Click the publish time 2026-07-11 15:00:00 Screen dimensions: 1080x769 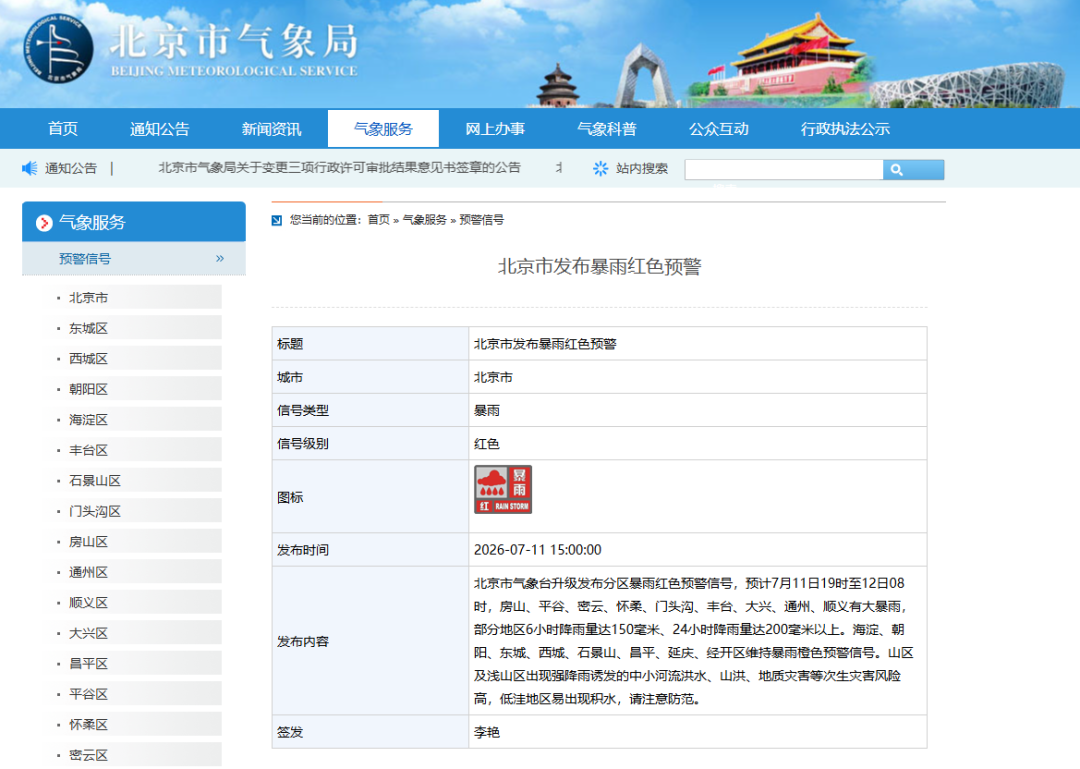[537, 550]
